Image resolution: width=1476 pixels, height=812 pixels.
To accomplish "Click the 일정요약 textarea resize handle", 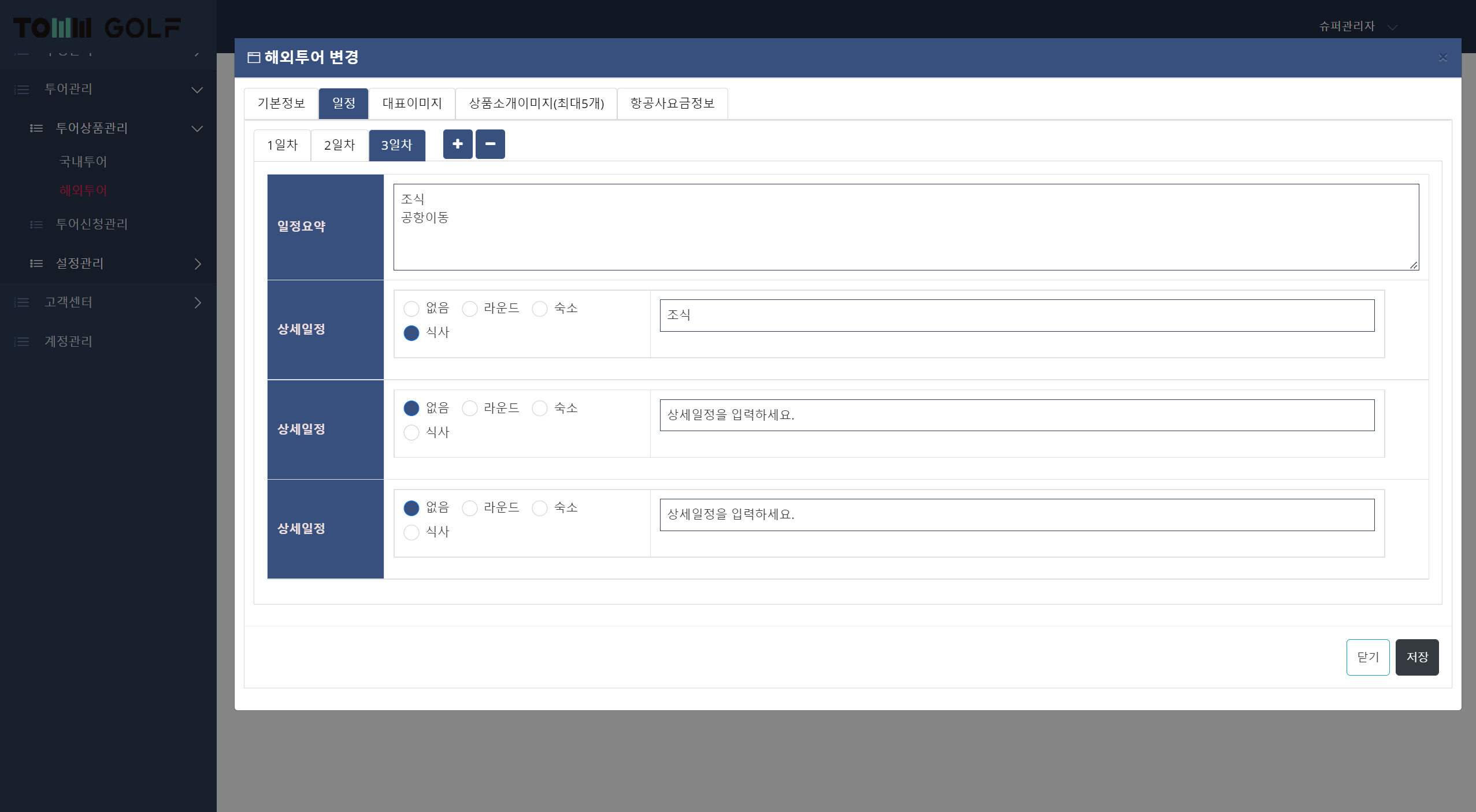I will coord(1413,265).
